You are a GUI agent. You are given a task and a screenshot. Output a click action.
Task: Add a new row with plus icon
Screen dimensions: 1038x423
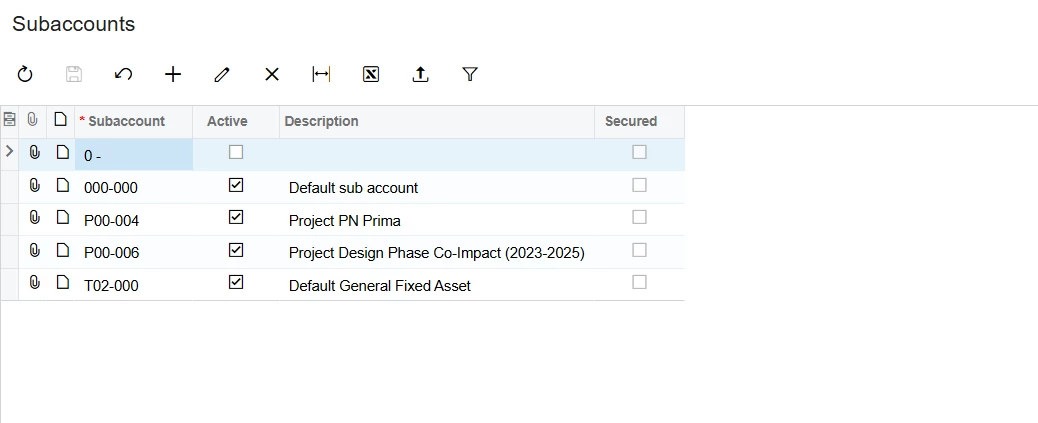click(x=173, y=74)
